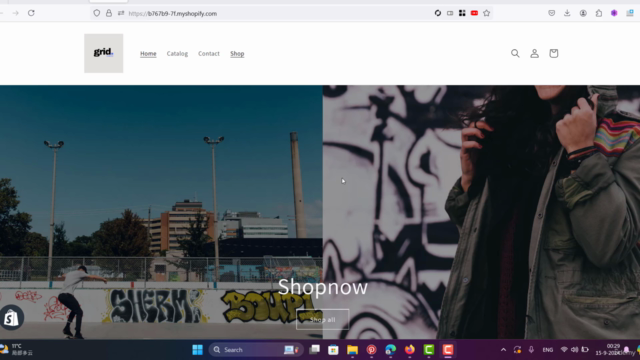Click the ENG language indicator
The image size is (640, 360).
(548, 350)
